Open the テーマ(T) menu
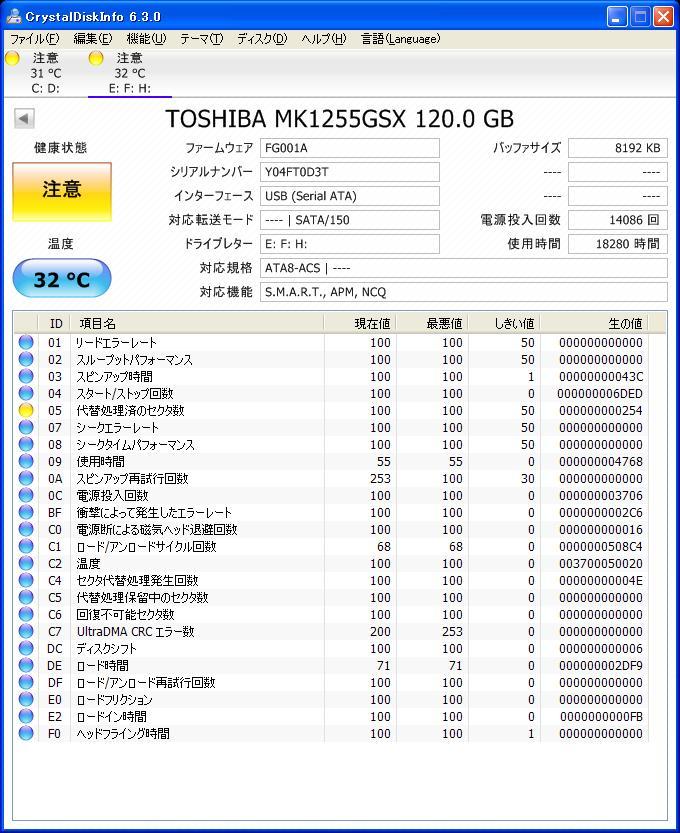Image resolution: width=680 pixels, height=833 pixels. click(201, 39)
